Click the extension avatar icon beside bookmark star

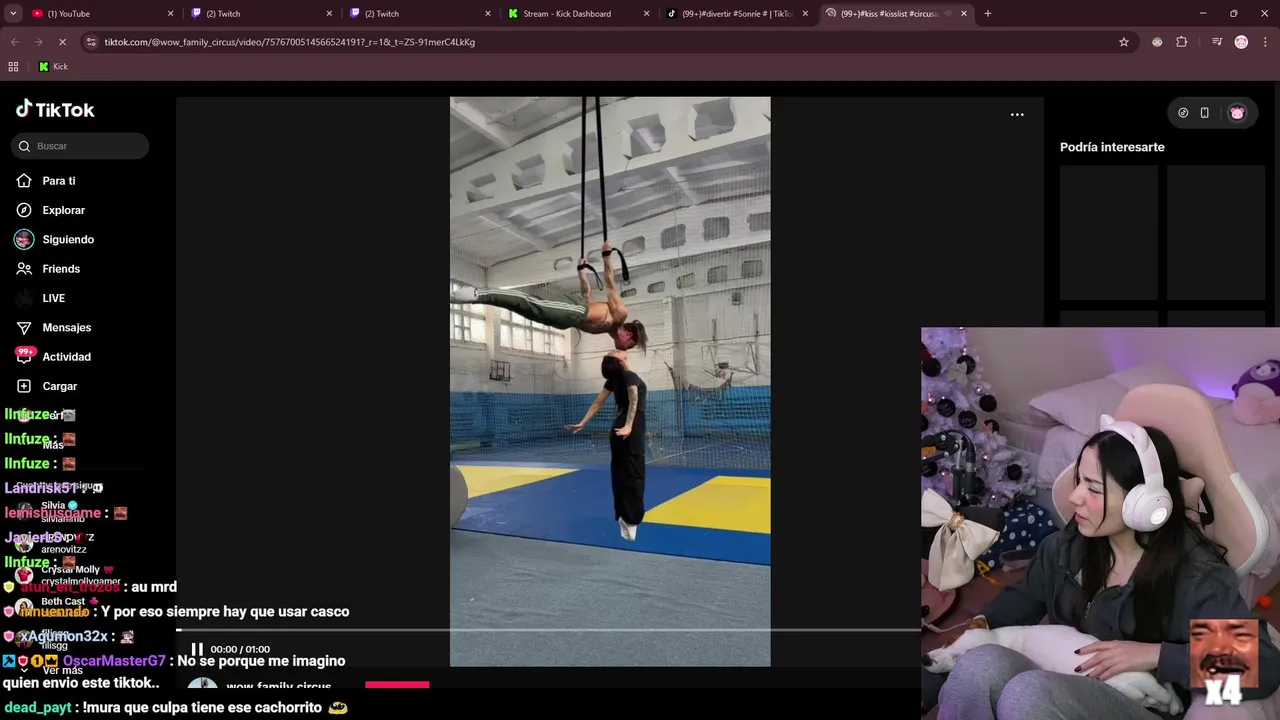tap(1157, 42)
